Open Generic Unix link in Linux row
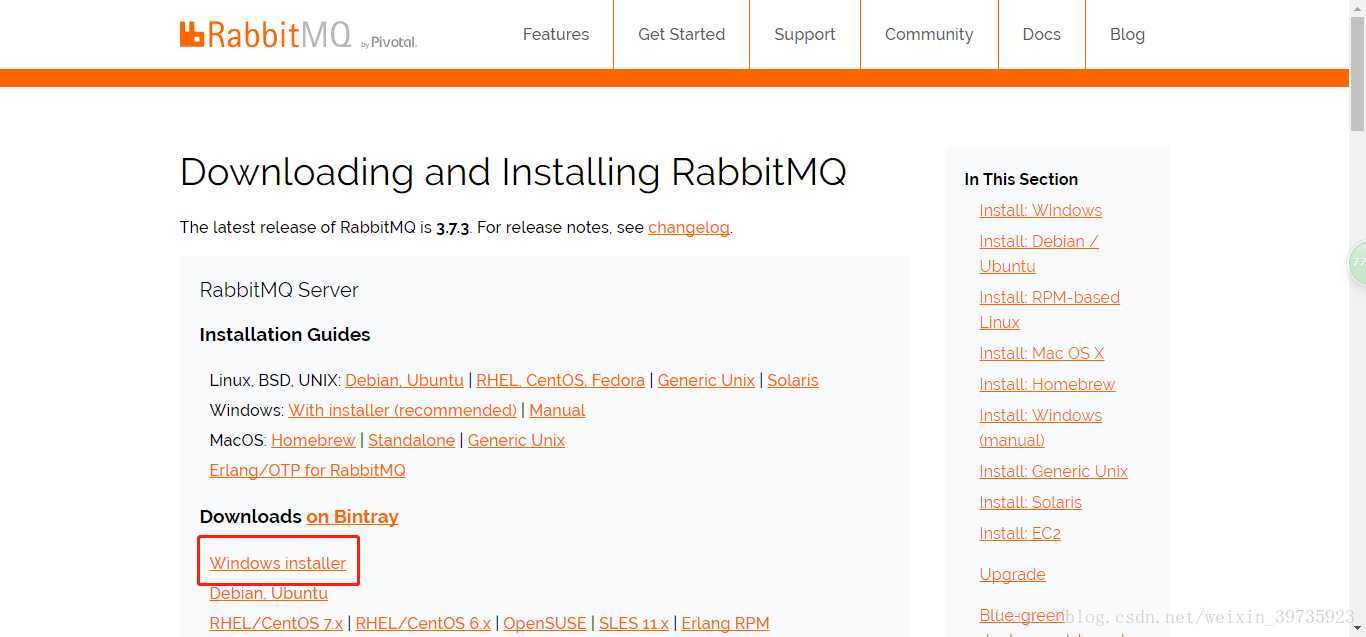The height and width of the screenshot is (637, 1366). [x=706, y=380]
